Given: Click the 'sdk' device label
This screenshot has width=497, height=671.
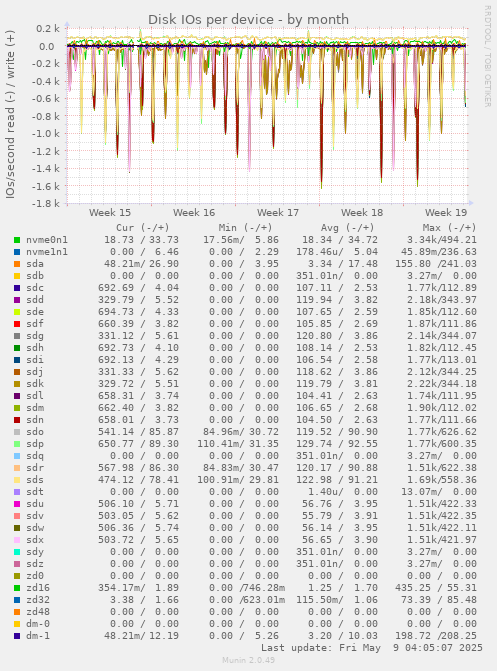Looking at the screenshot, I should [x=35, y=384].
